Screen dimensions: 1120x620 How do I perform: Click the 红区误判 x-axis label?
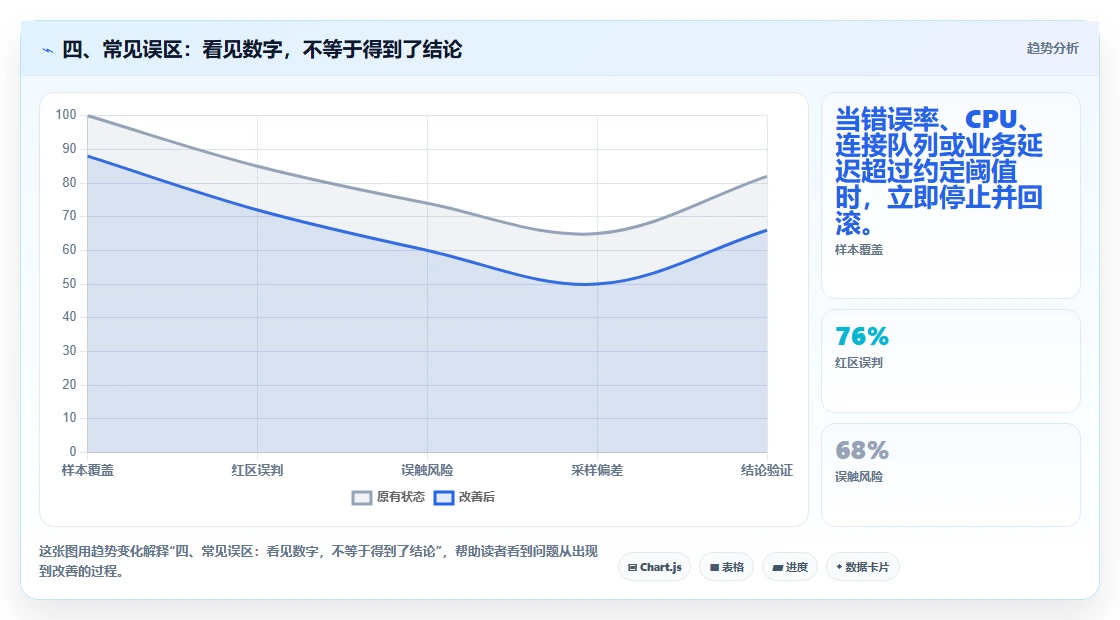[257, 470]
